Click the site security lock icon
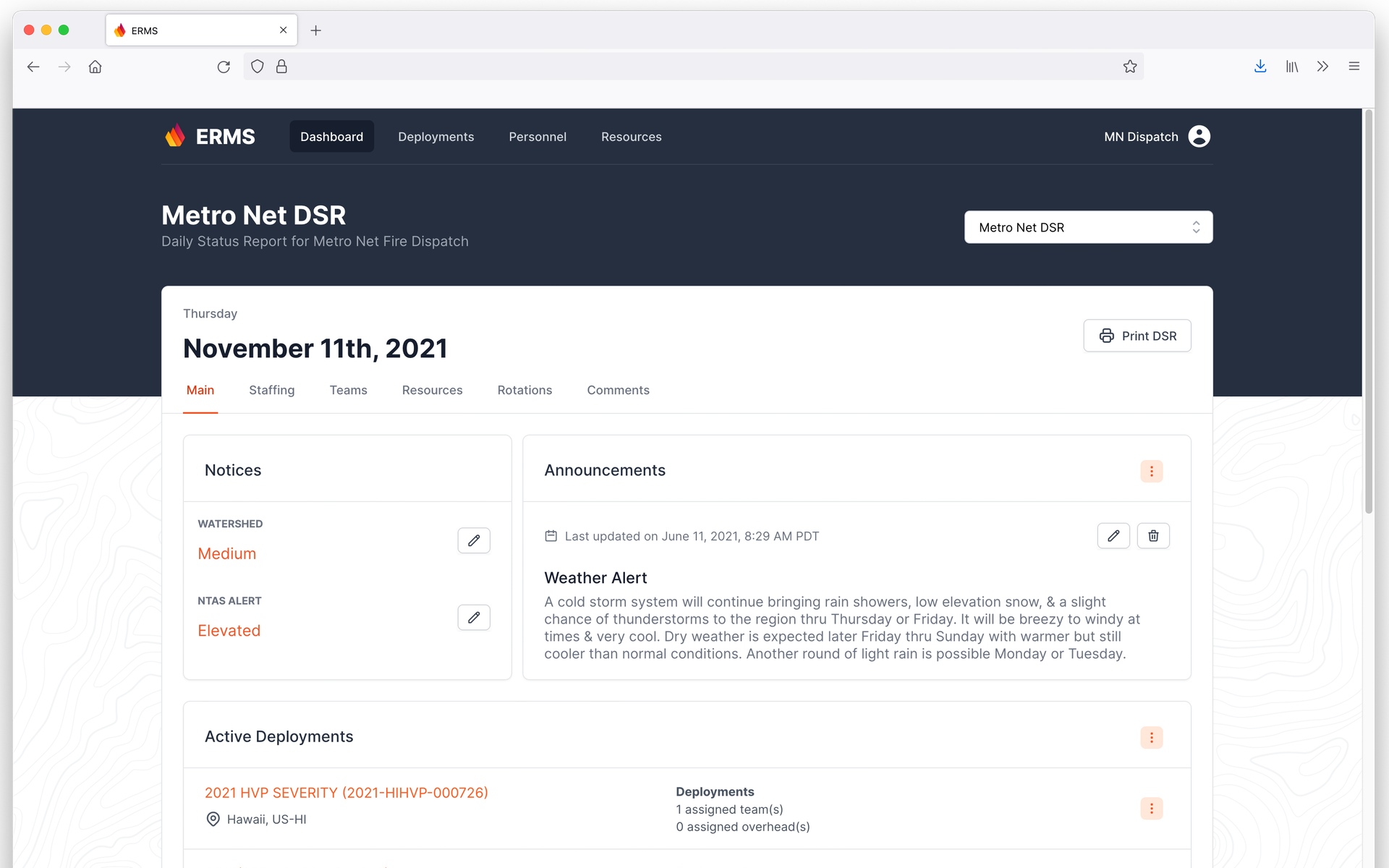 pos(281,67)
